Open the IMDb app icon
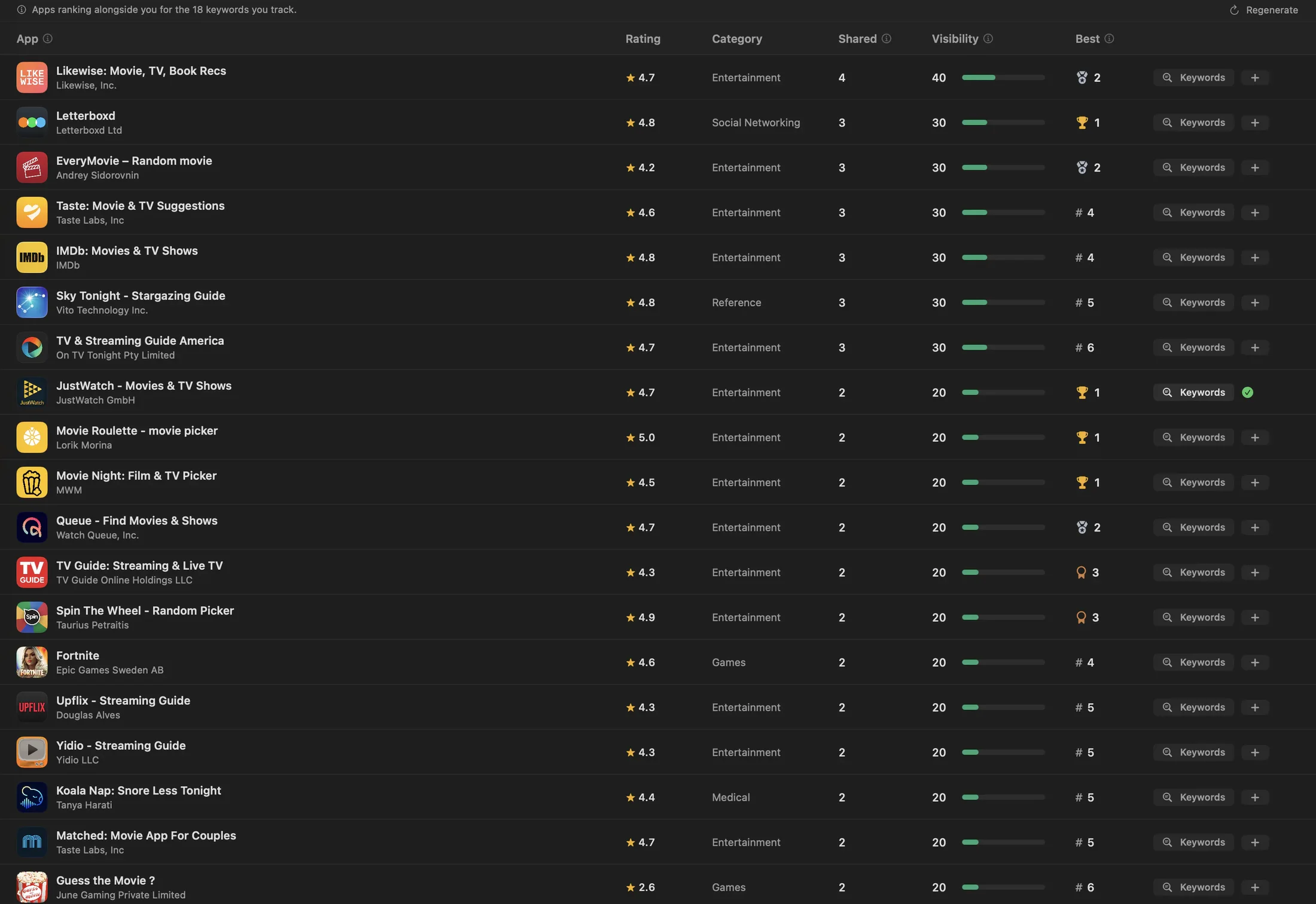Image resolution: width=1316 pixels, height=904 pixels. (x=32, y=258)
